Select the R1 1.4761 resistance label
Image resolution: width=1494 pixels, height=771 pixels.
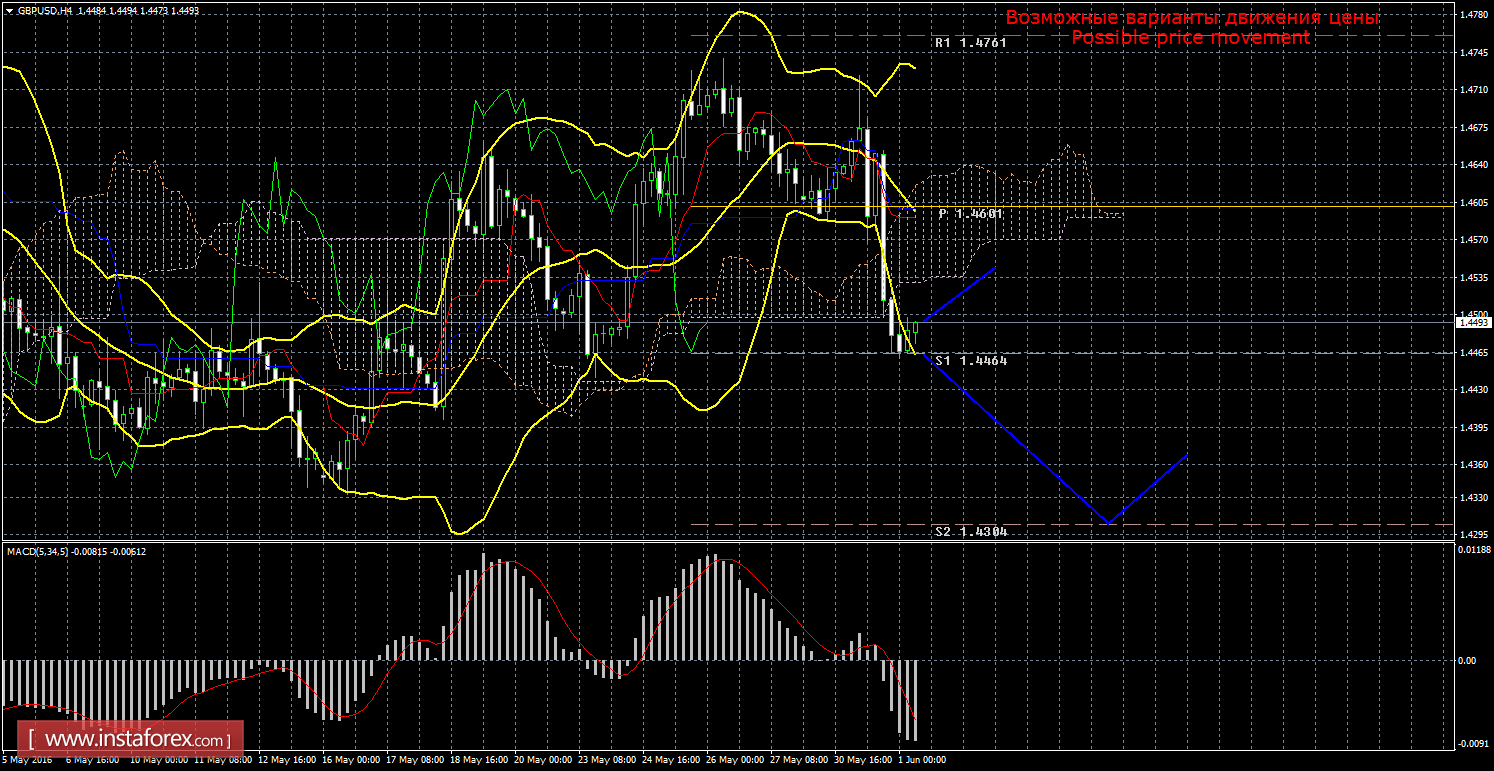(970, 43)
